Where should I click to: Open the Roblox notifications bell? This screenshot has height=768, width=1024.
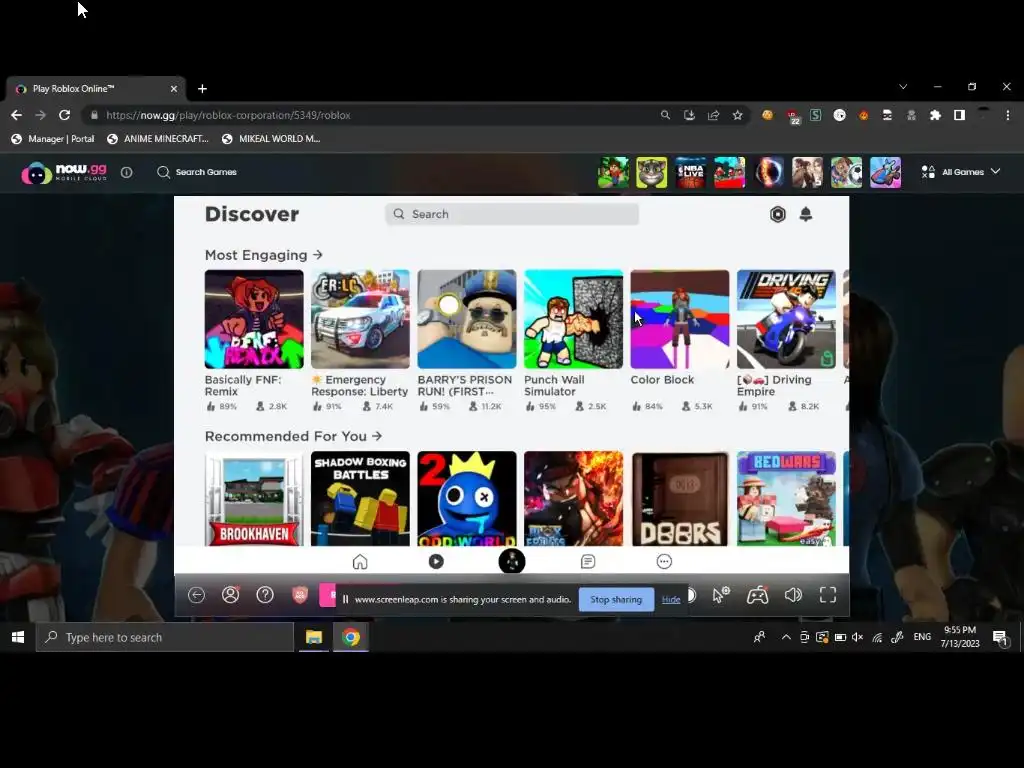pyautogui.click(x=806, y=214)
